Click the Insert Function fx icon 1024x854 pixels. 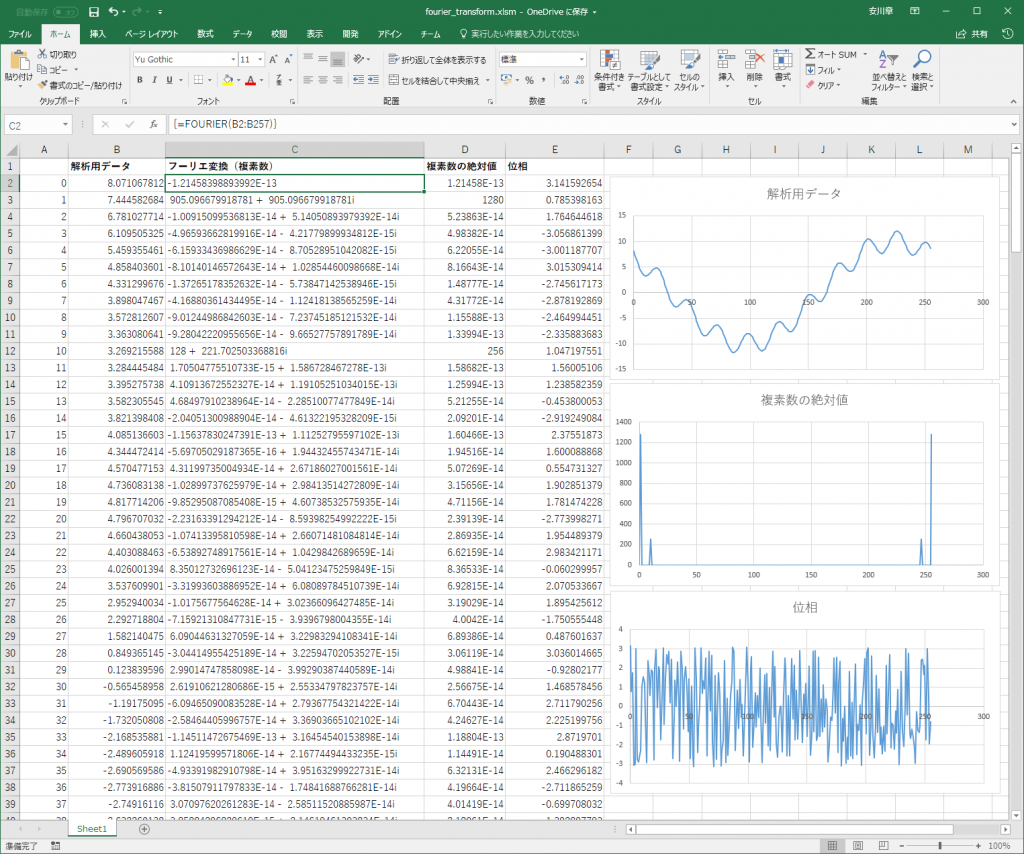pyautogui.click(x=153, y=124)
